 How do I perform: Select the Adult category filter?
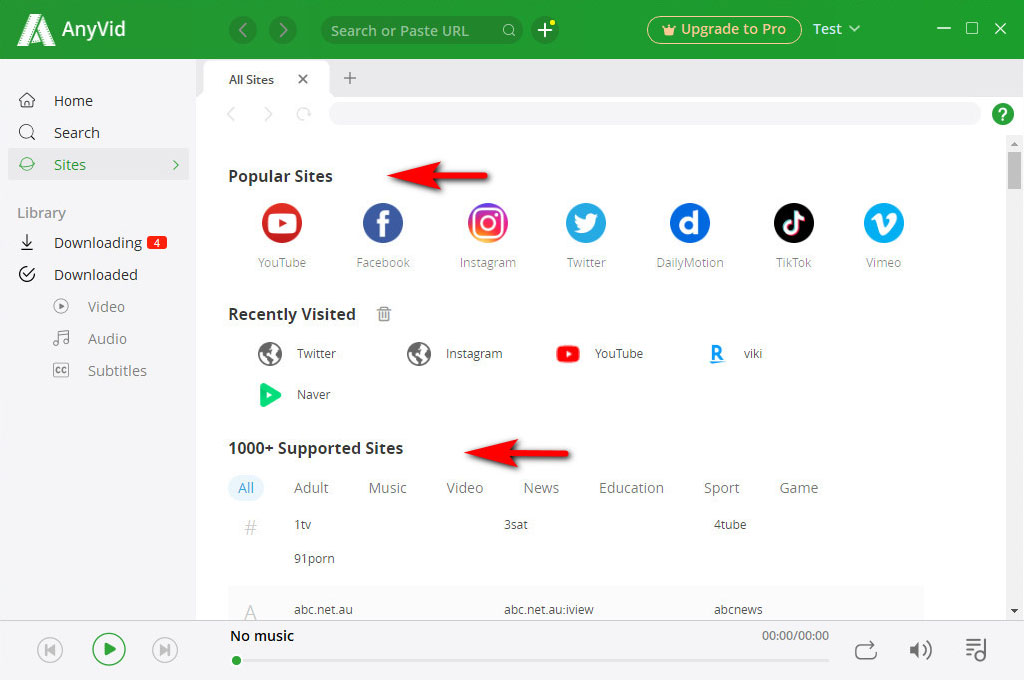click(x=311, y=488)
